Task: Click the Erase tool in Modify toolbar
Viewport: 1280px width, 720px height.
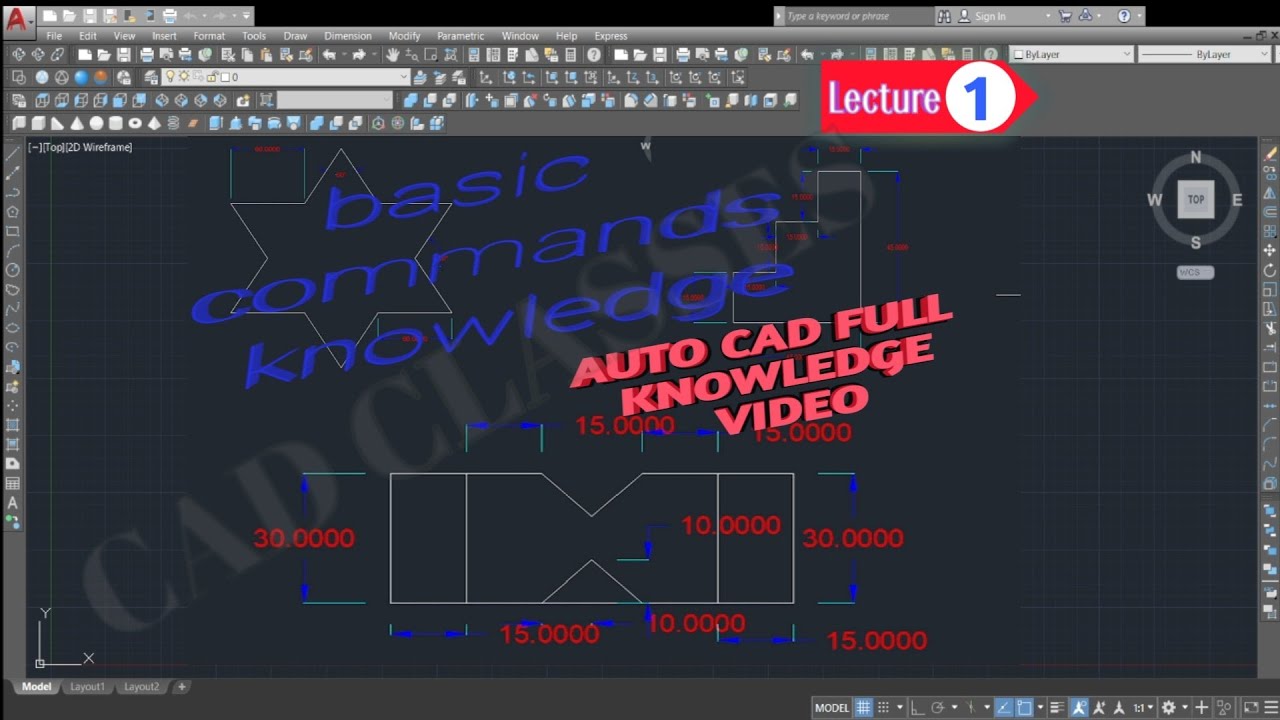Action: pos(1270,153)
